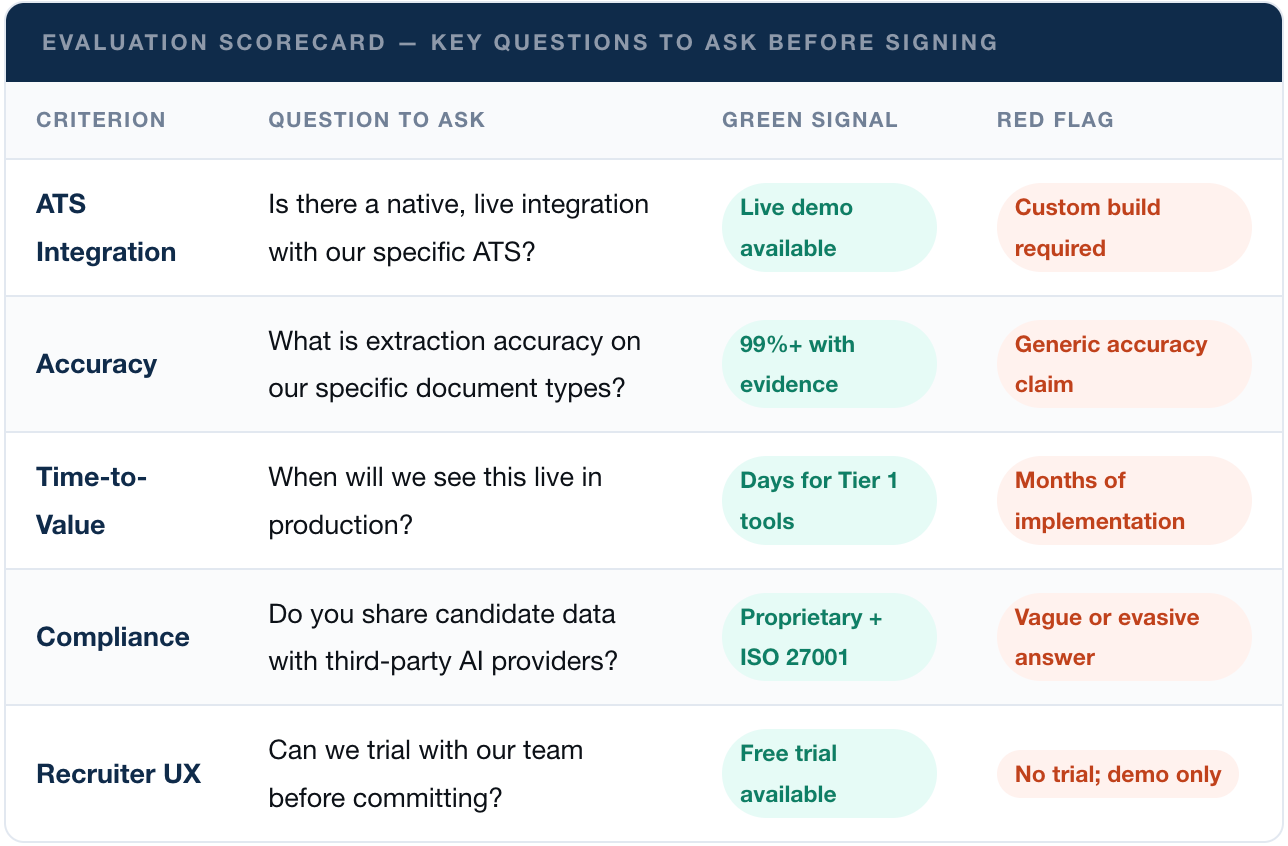Click the 'Live demo available' green badge
This screenshot has height=846, width=1288.
pos(828,228)
